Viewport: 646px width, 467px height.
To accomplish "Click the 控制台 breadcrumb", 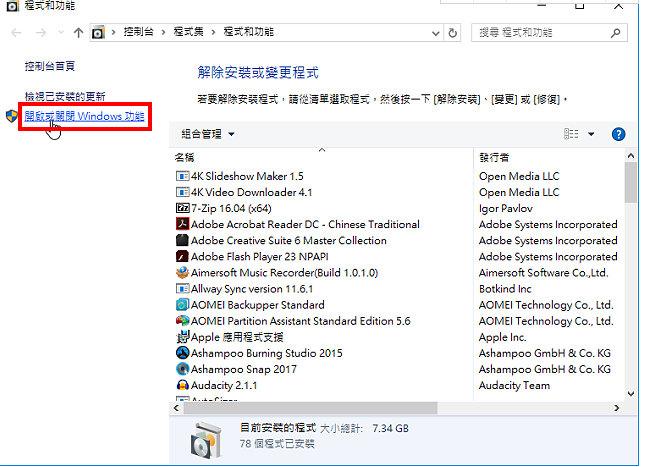I will coord(139,32).
